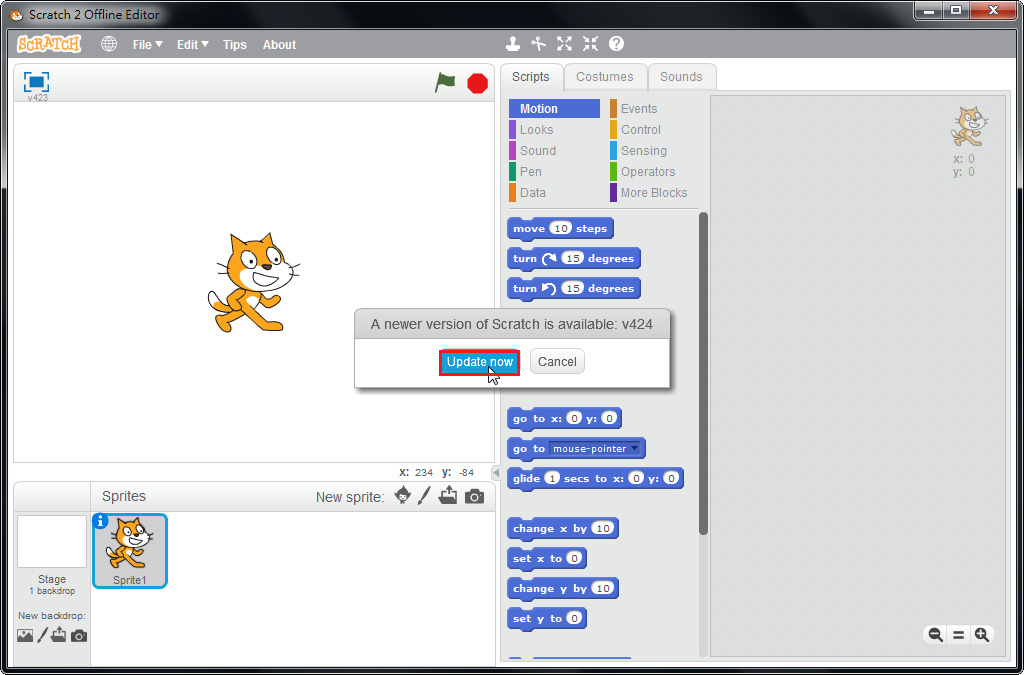Collapse the stage with the small arrow

coord(496,473)
